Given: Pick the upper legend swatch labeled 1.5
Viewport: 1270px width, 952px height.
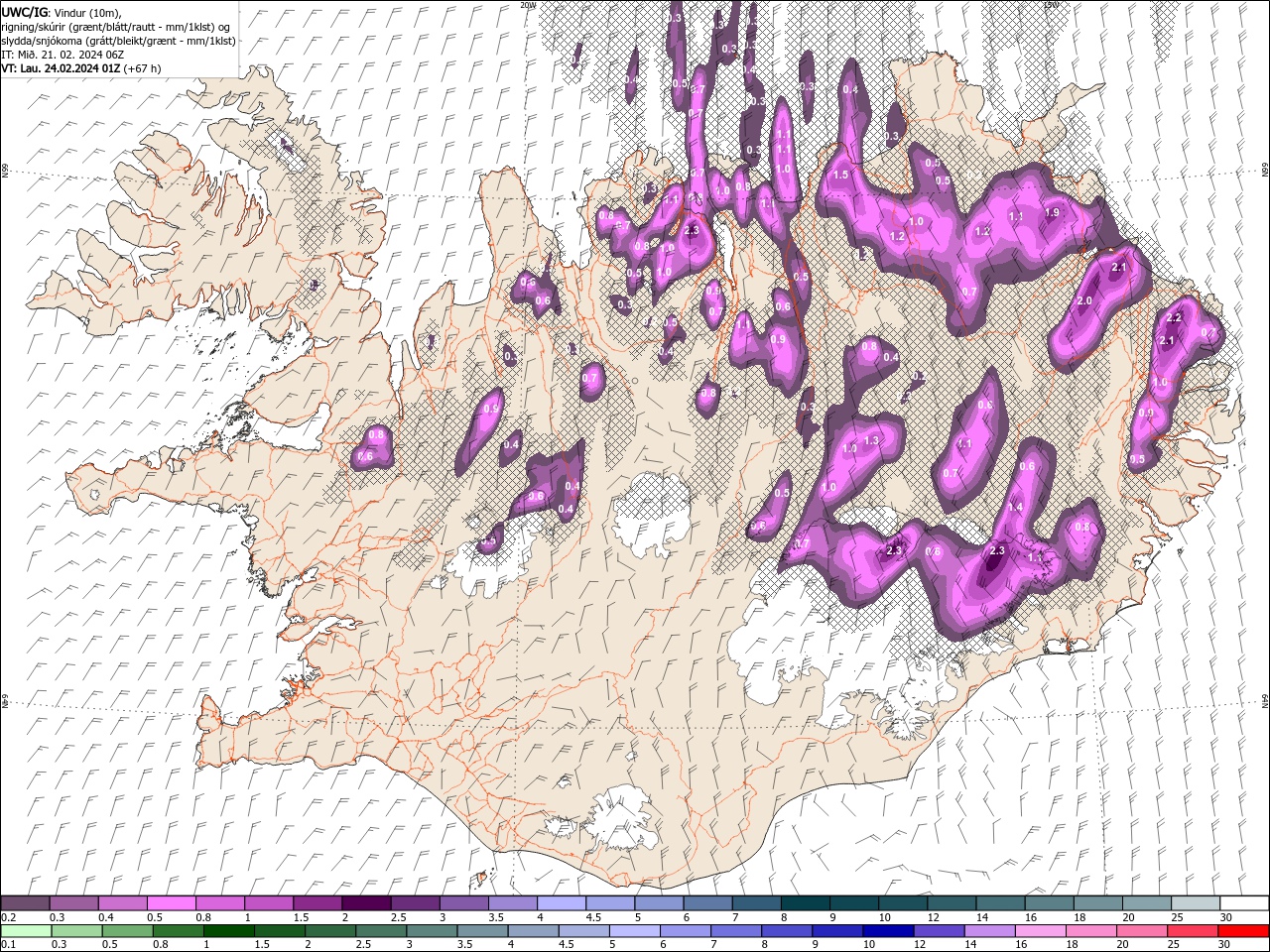Looking at the screenshot, I should 317,903.
